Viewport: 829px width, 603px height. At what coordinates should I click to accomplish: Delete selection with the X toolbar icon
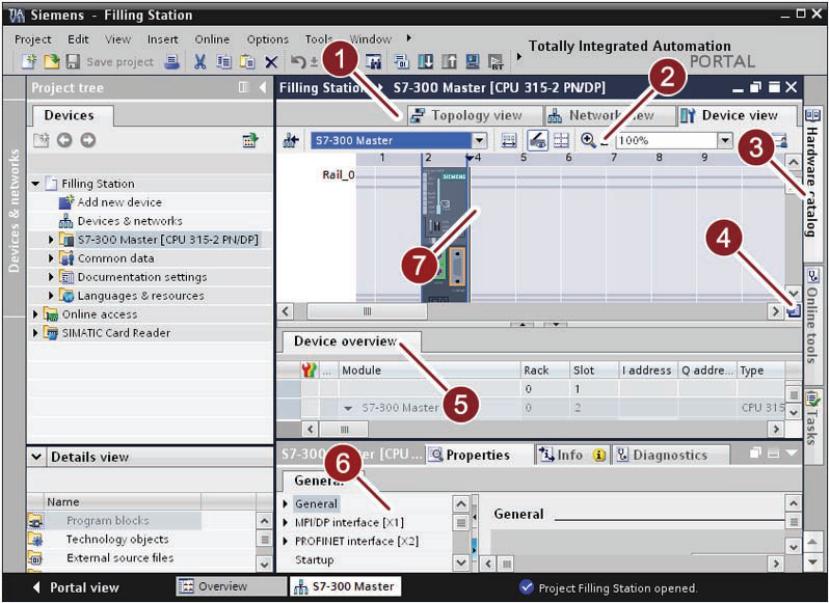(x=271, y=62)
